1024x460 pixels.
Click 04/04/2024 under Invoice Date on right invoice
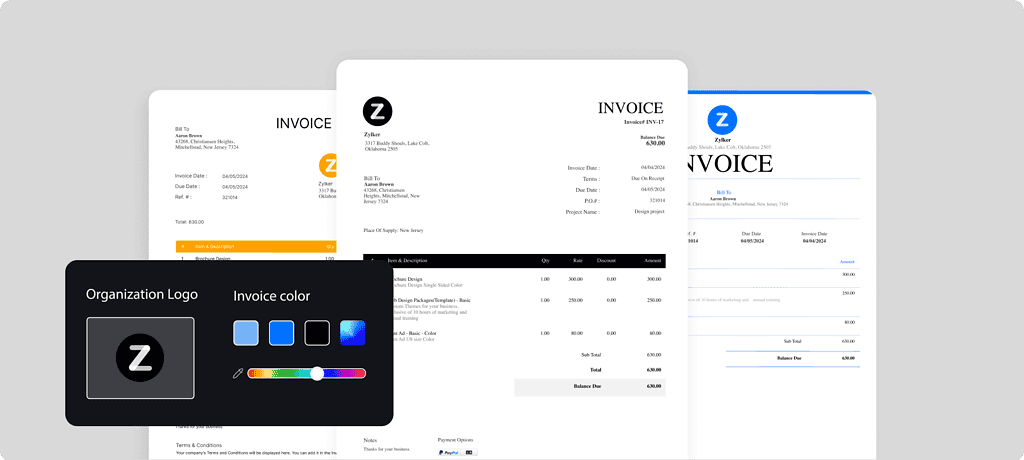coord(814,241)
